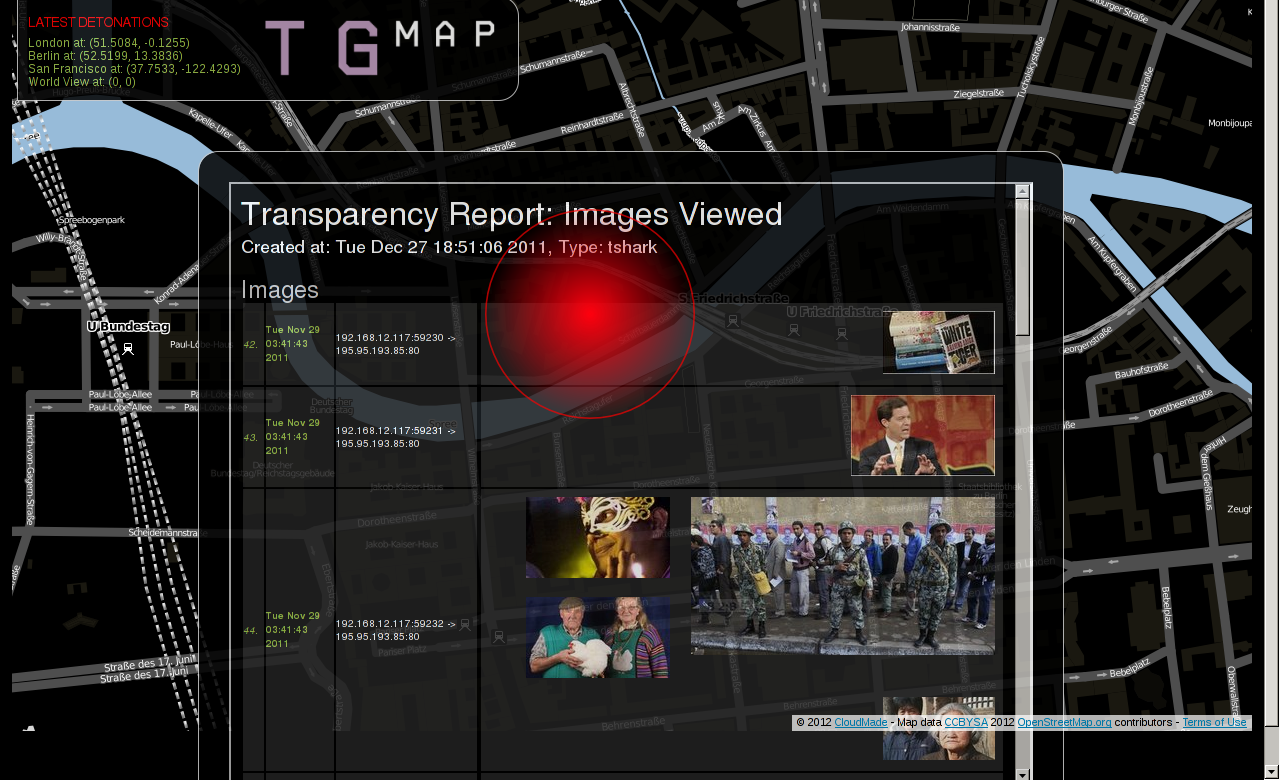Click the 'U Bundestag' map label
1280x780 pixels.
[x=128, y=326]
